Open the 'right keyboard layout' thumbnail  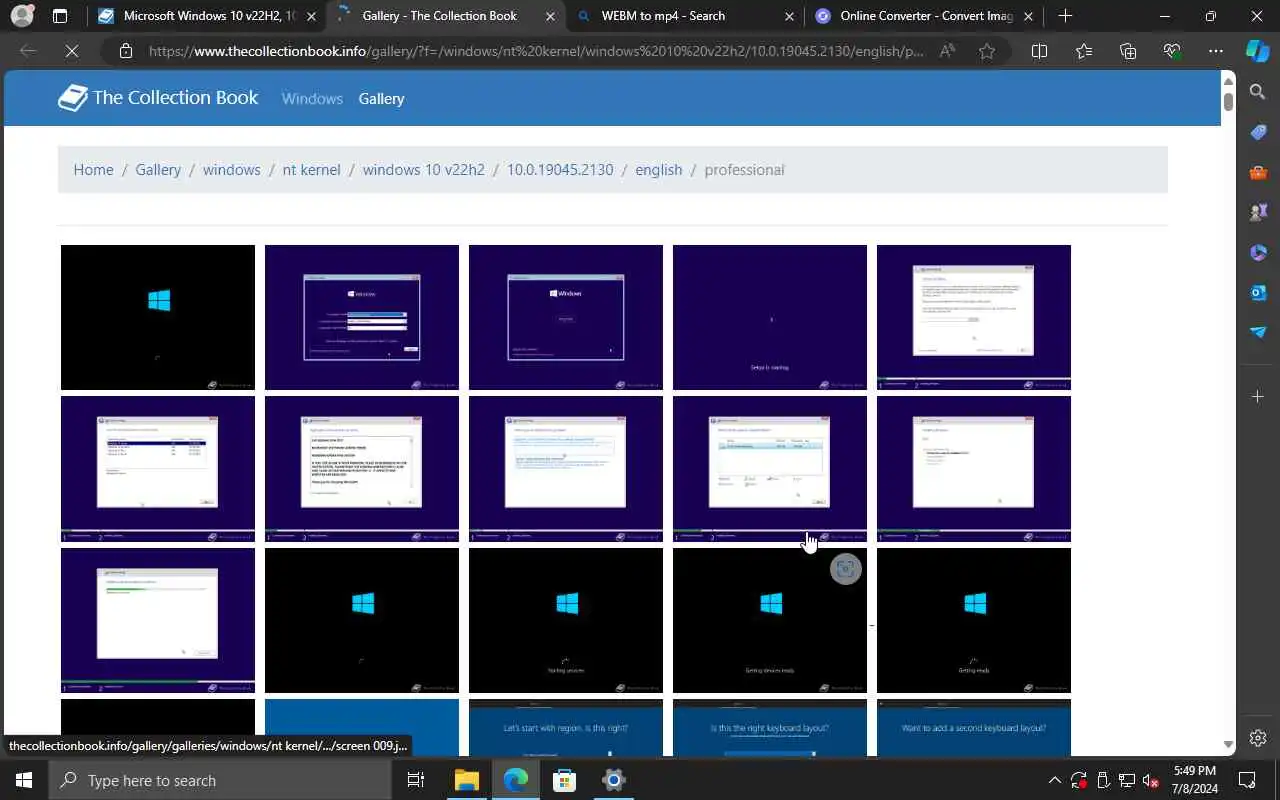[770, 728]
